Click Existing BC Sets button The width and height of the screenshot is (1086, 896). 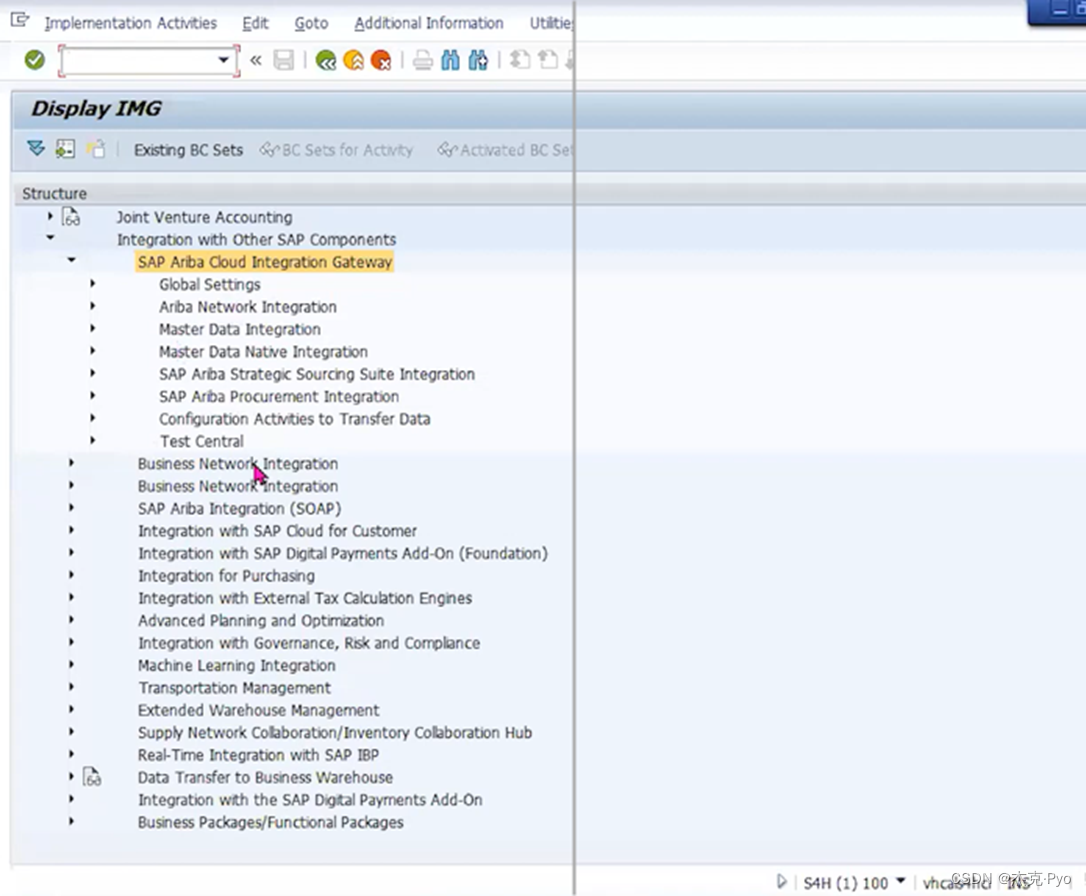point(188,150)
